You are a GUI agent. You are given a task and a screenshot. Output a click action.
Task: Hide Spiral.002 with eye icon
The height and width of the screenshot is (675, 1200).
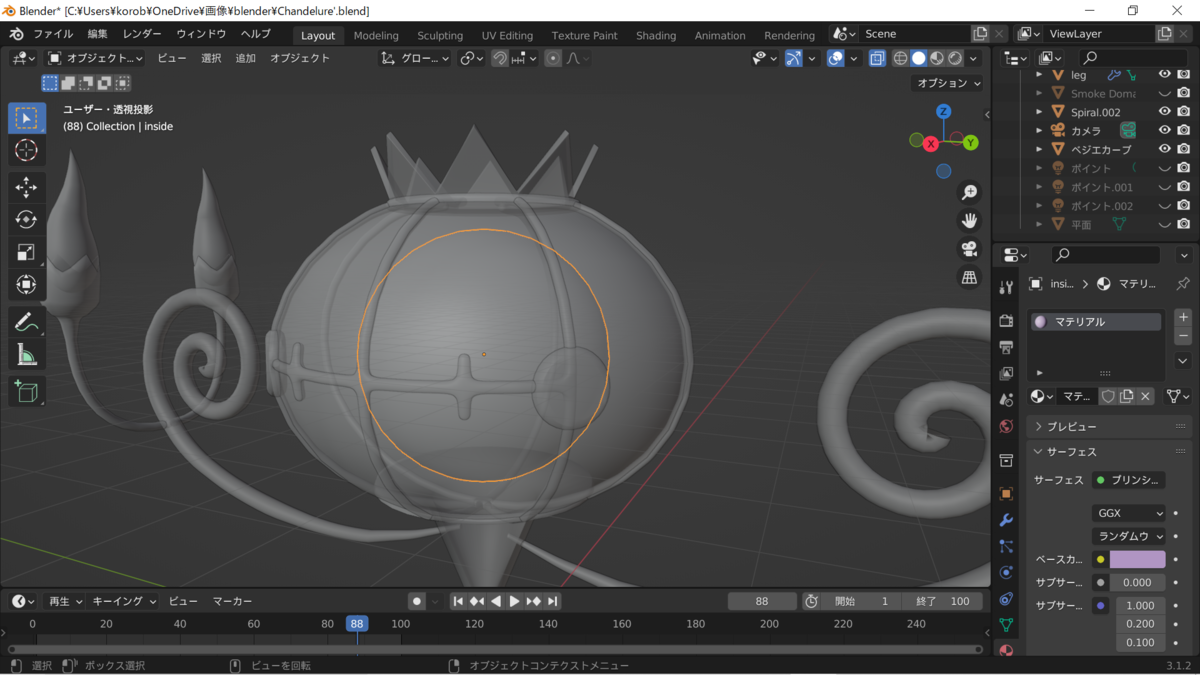[1164, 112]
